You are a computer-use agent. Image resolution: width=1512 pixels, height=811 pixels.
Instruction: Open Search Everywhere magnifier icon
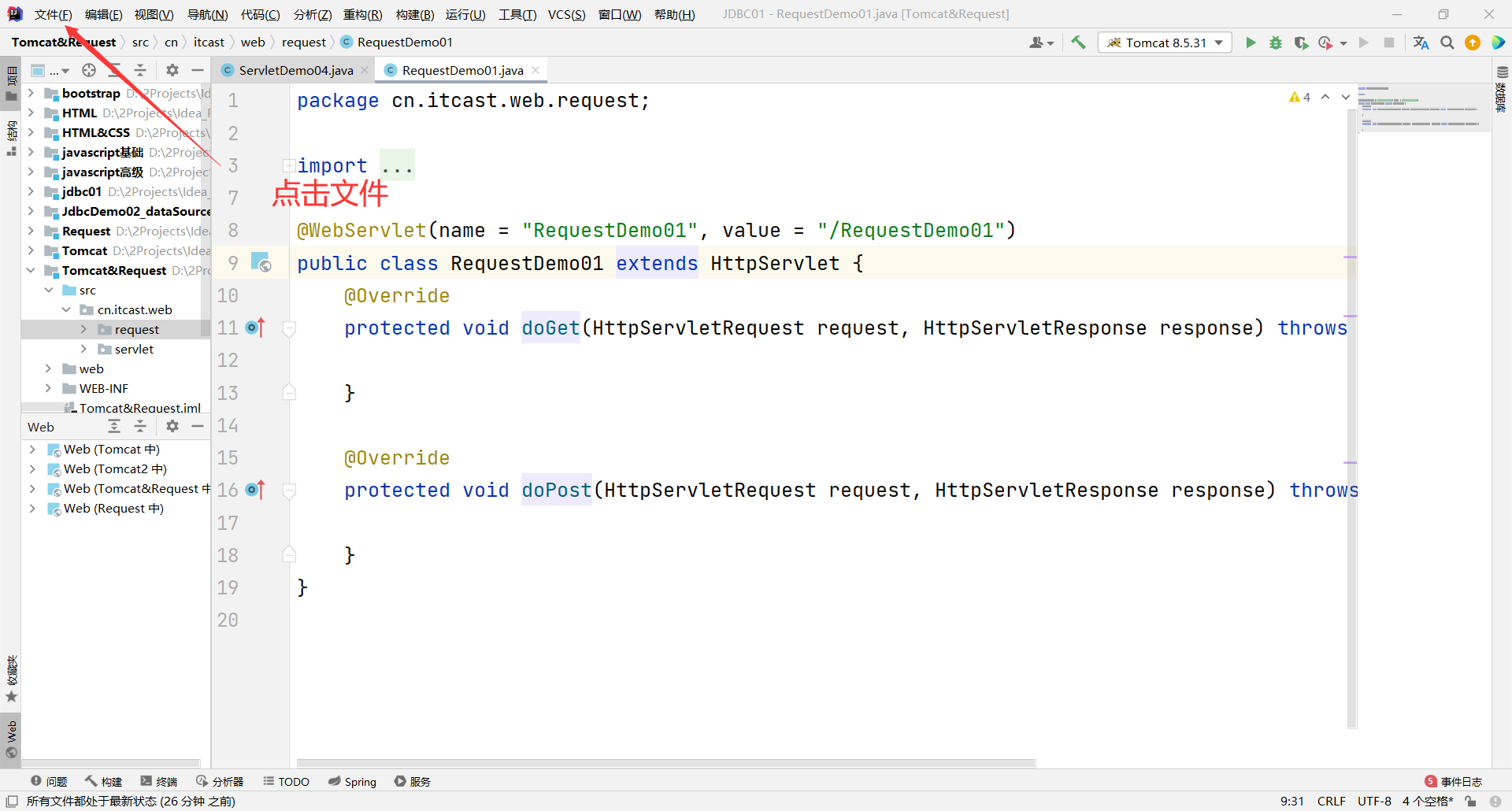(1447, 43)
